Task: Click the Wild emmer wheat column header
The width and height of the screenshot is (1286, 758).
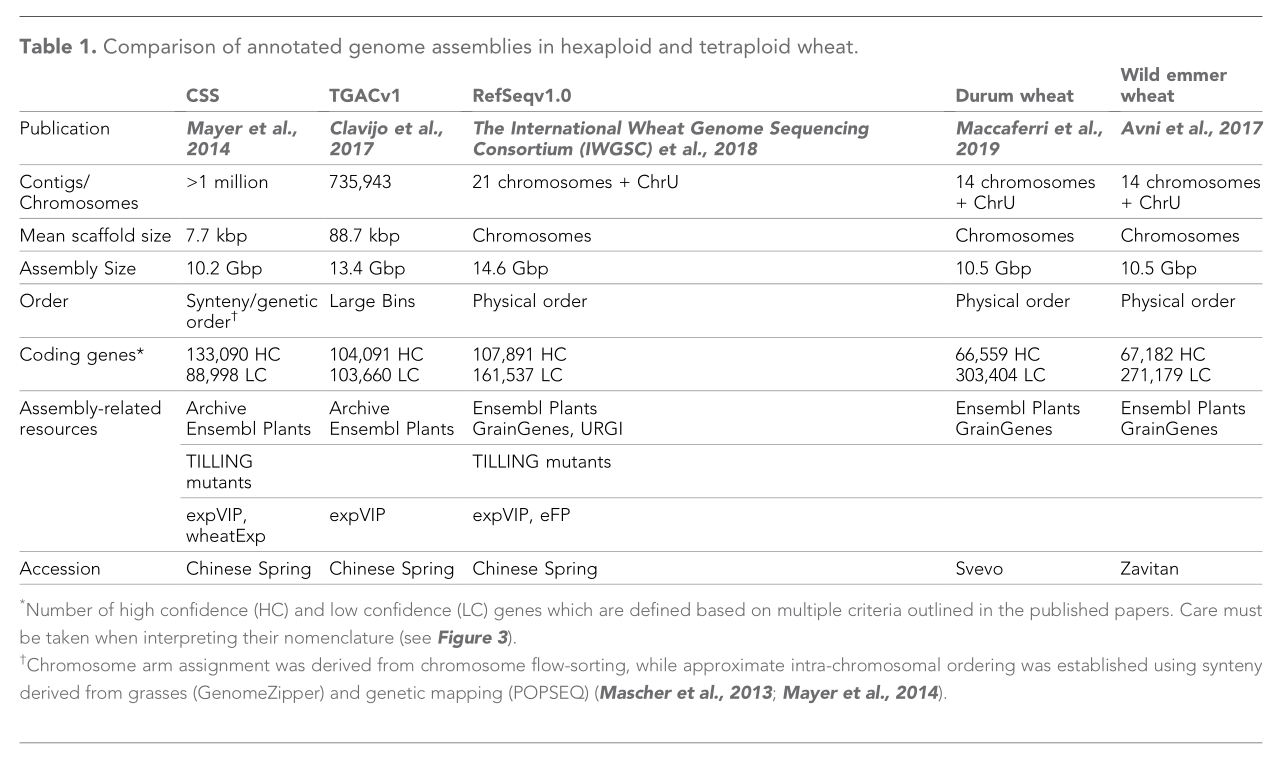Action: (x=1173, y=85)
